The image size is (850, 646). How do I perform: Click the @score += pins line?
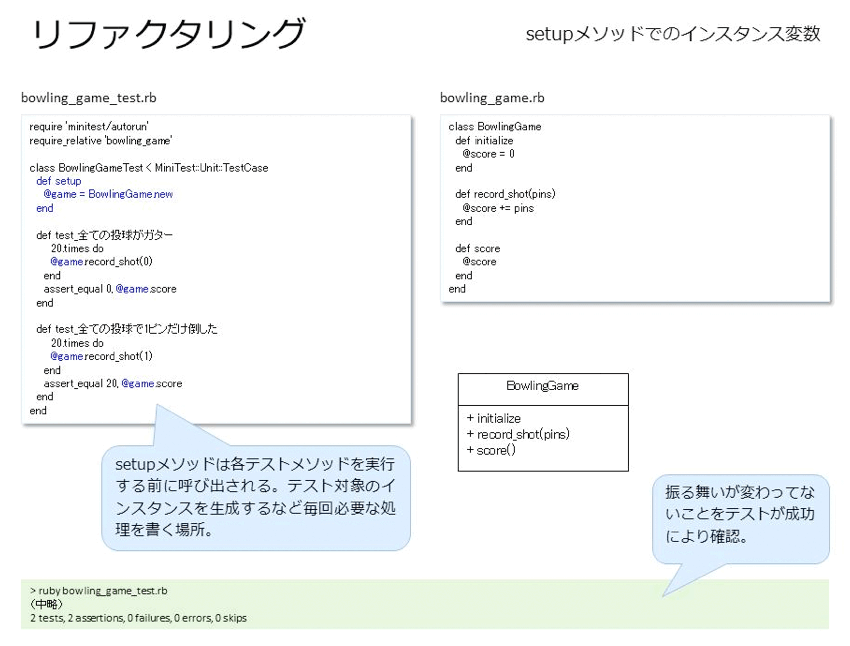498,208
